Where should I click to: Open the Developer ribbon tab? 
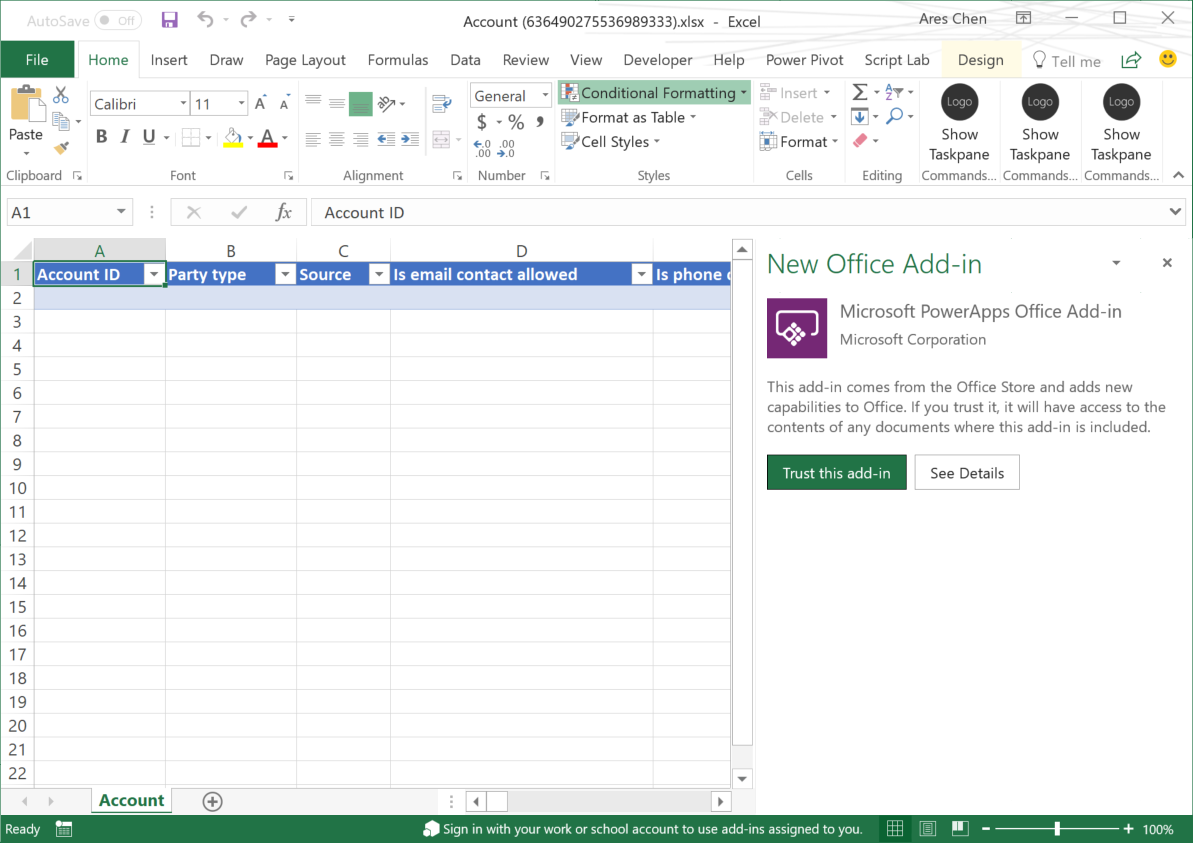click(658, 60)
